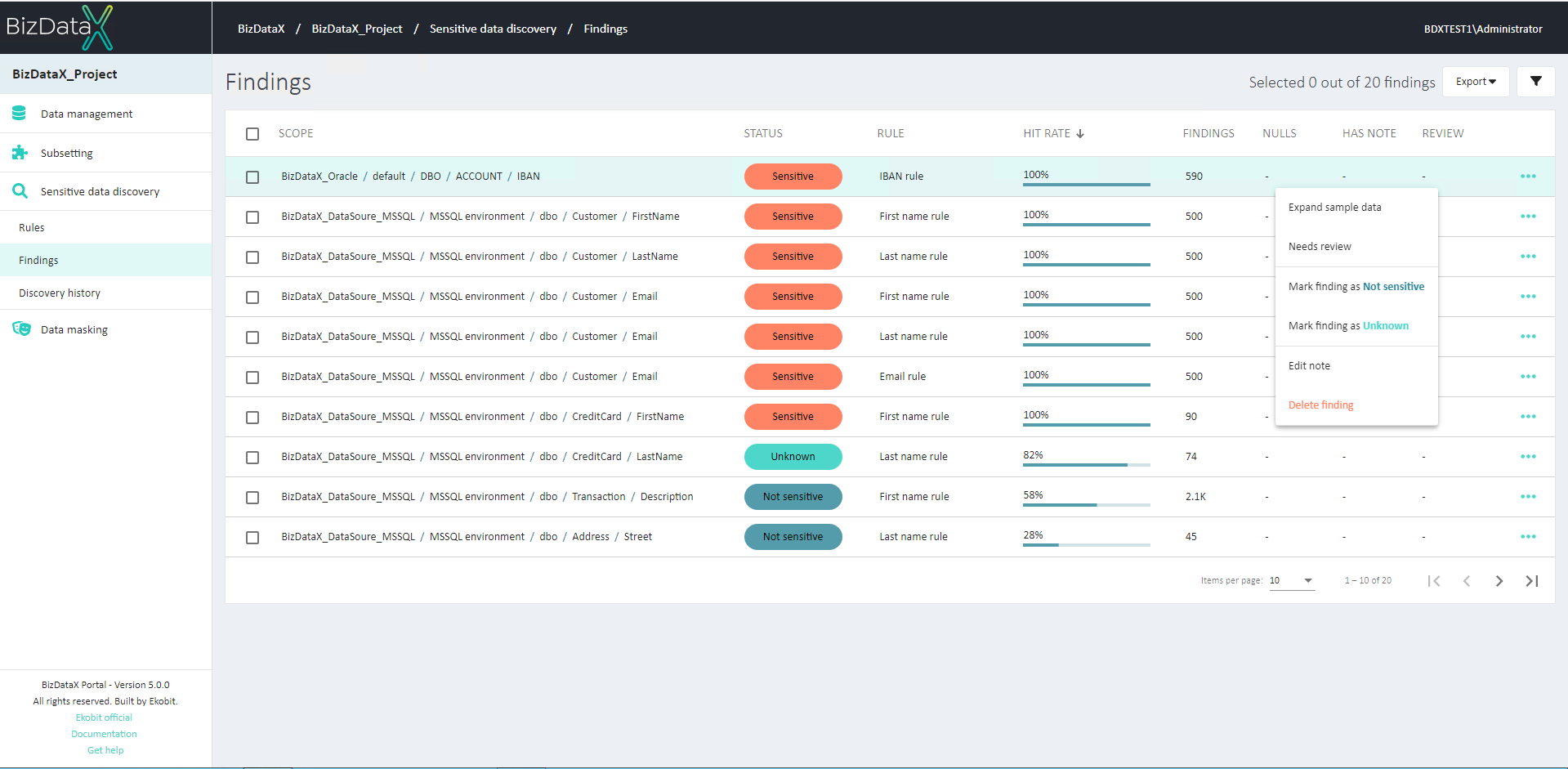This screenshot has height=769, width=1568.
Task: Click the Unknown status badge
Action: coord(793,457)
